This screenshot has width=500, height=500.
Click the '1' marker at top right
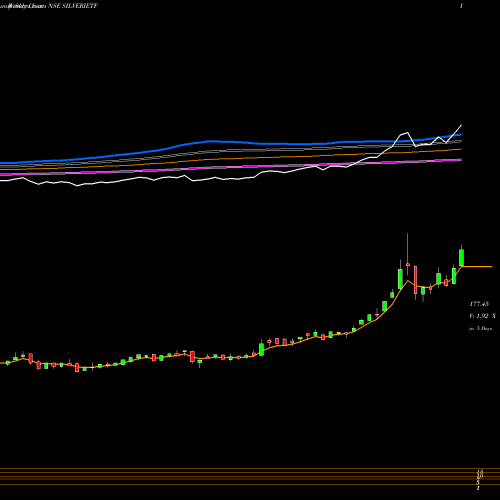click(x=461, y=6)
